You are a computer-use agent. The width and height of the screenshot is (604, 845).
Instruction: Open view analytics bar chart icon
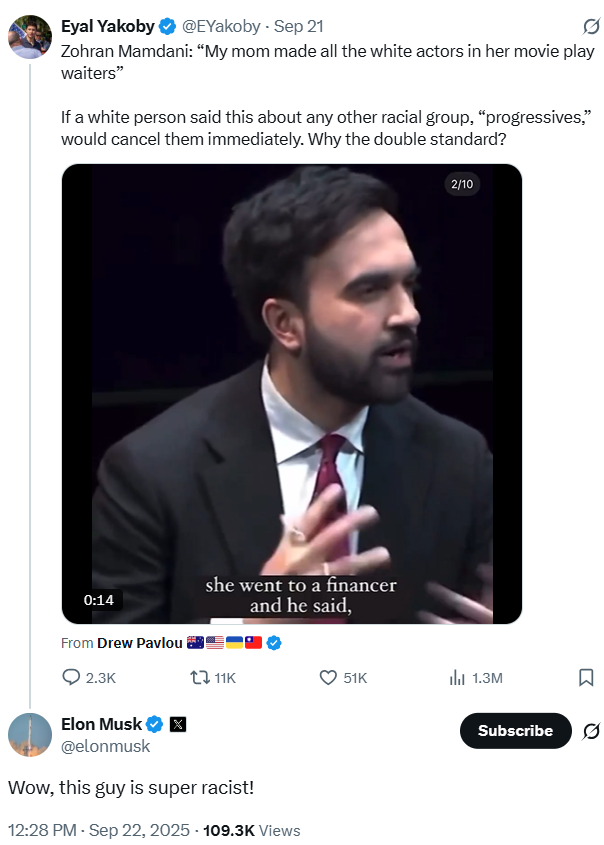458,678
